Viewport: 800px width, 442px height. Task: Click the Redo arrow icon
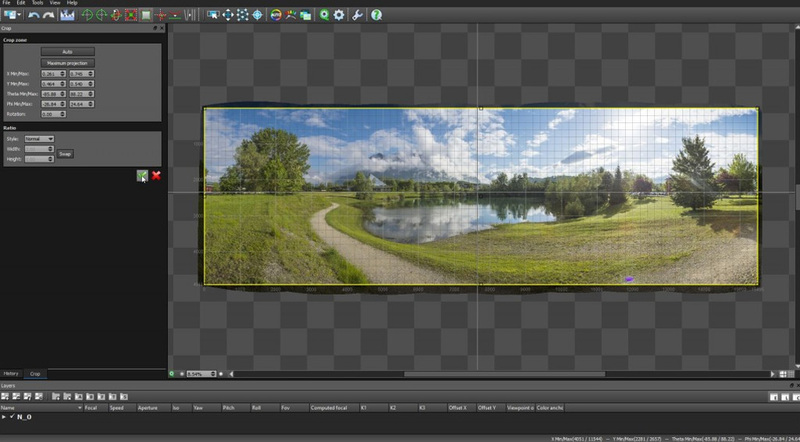coord(48,15)
